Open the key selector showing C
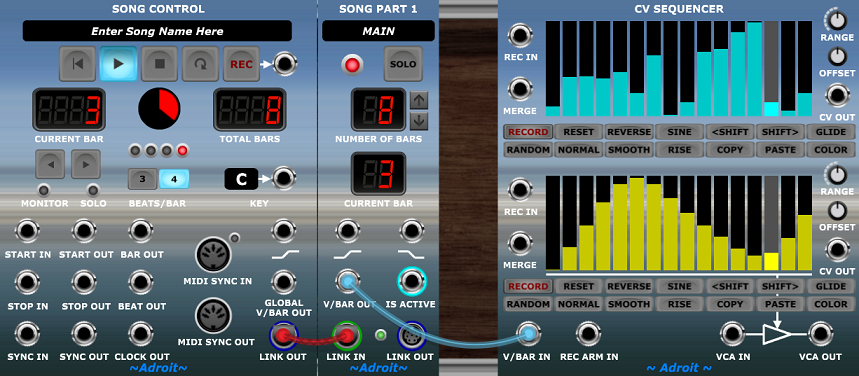The image size is (859, 376). pyautogui.click(x=241, y=179)
